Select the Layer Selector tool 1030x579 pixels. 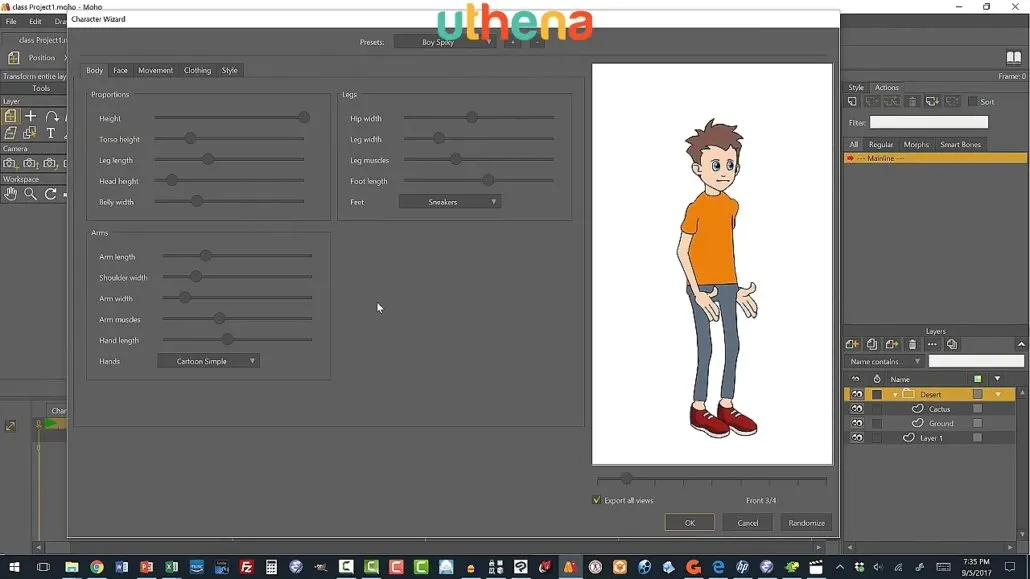pos(30,133)
